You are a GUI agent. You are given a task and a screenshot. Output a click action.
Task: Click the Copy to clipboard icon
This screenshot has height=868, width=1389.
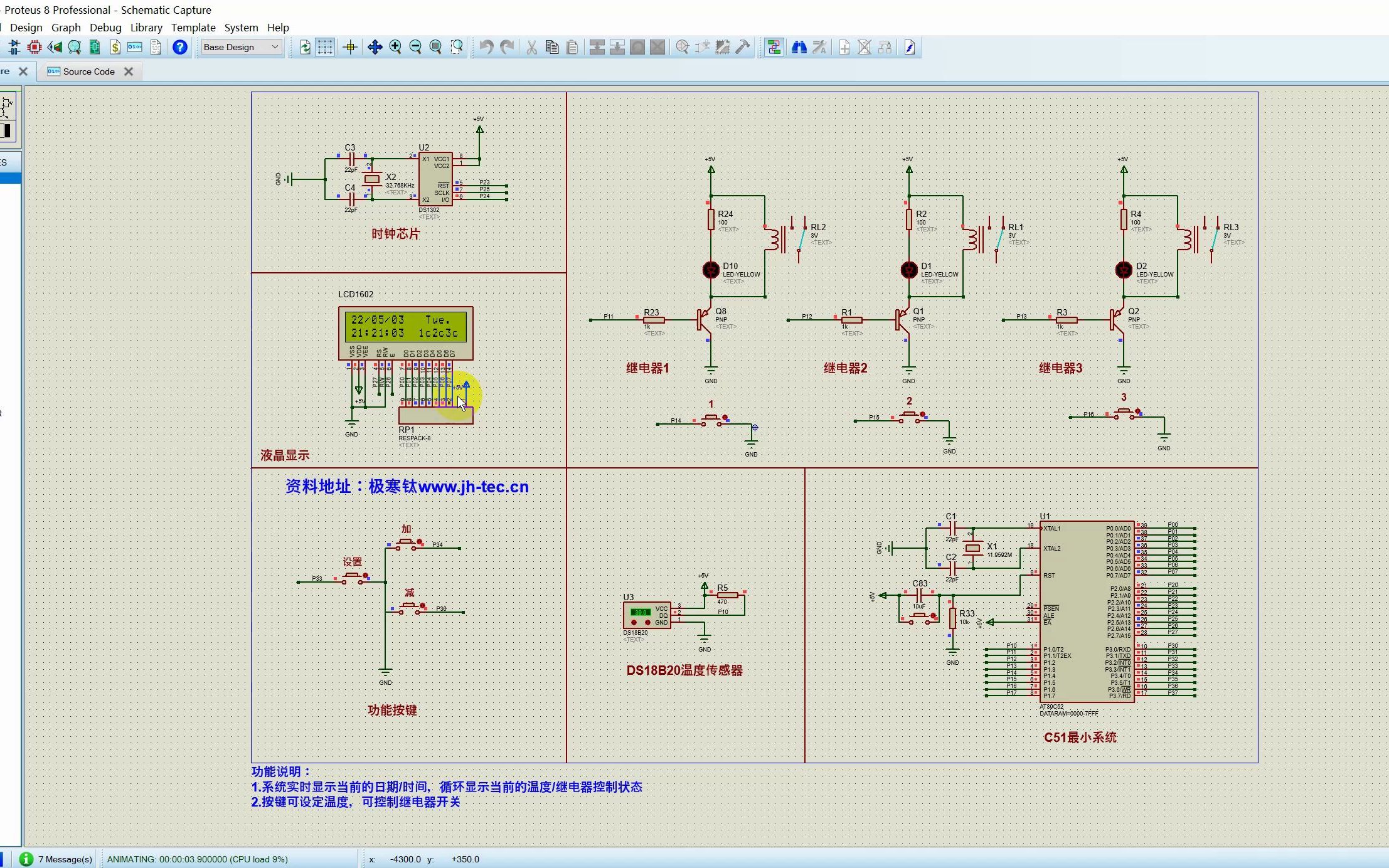[x=552, y=47]
